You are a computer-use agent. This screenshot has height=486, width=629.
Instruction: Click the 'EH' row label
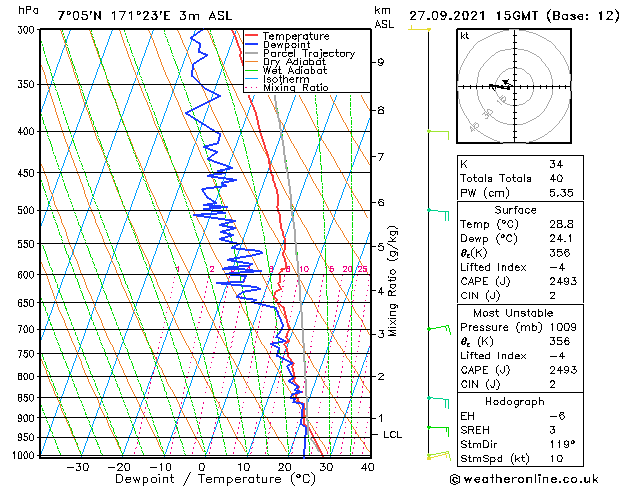467,416
